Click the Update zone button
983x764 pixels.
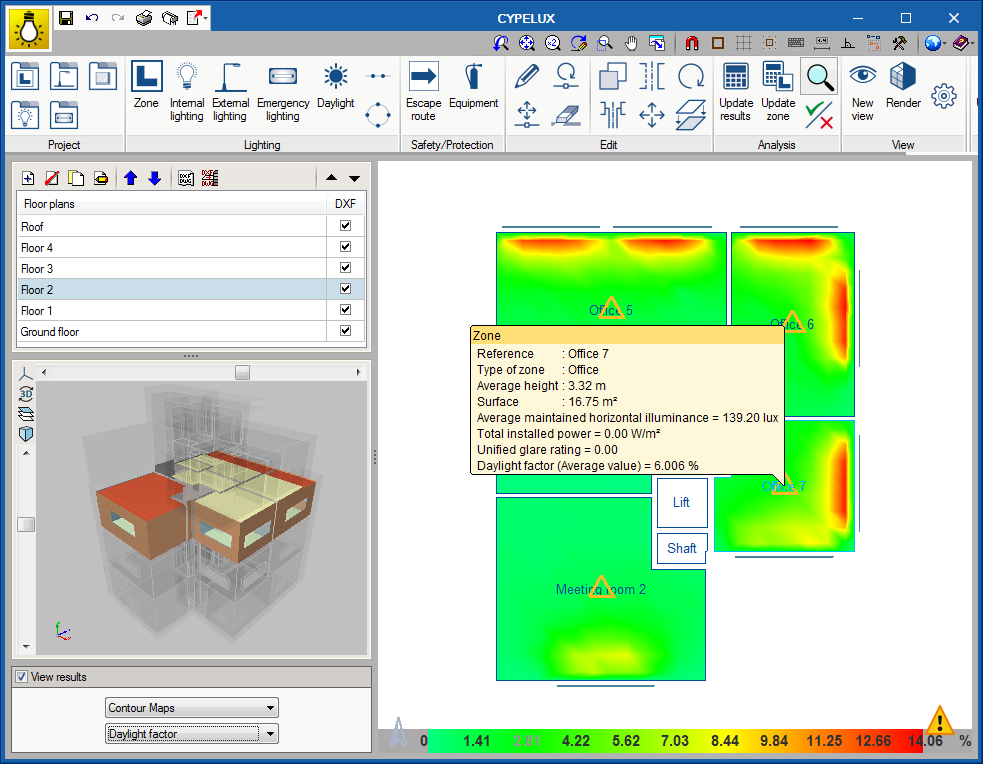click(x=778, y=89)
